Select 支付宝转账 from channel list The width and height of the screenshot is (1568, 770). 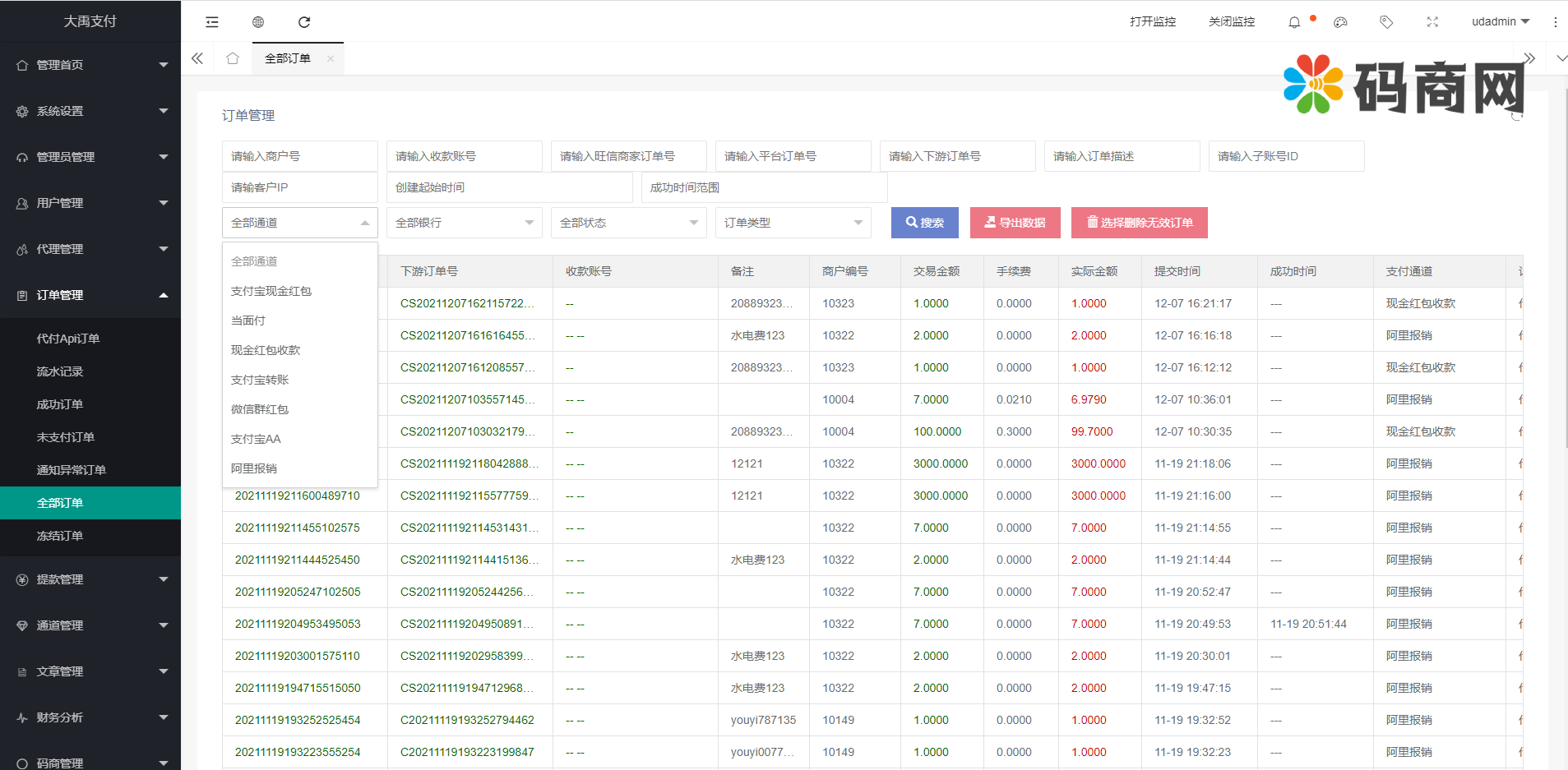260,380
